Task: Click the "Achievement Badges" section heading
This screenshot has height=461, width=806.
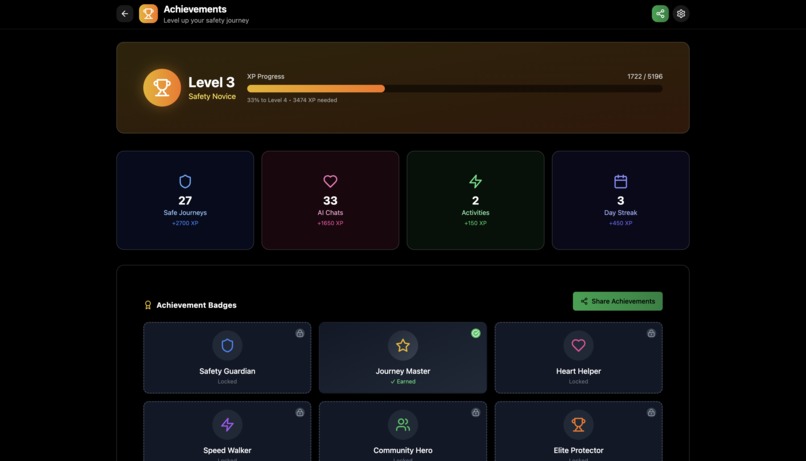Action: pos(196,305)
